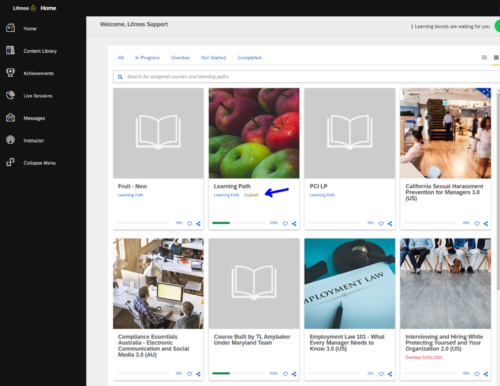Favorite the Employment Law 101 card
This screenshot has width=500, height=386.
pyautogui.click(x=381, y=374)
